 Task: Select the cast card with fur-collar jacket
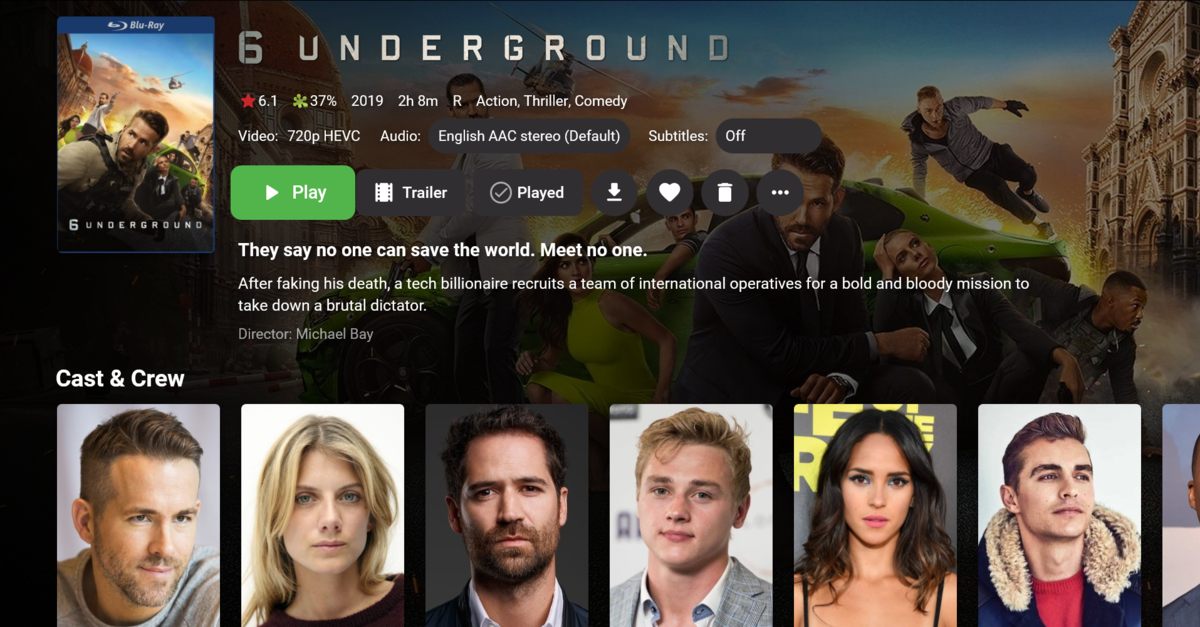click(x=1059, y=515)
